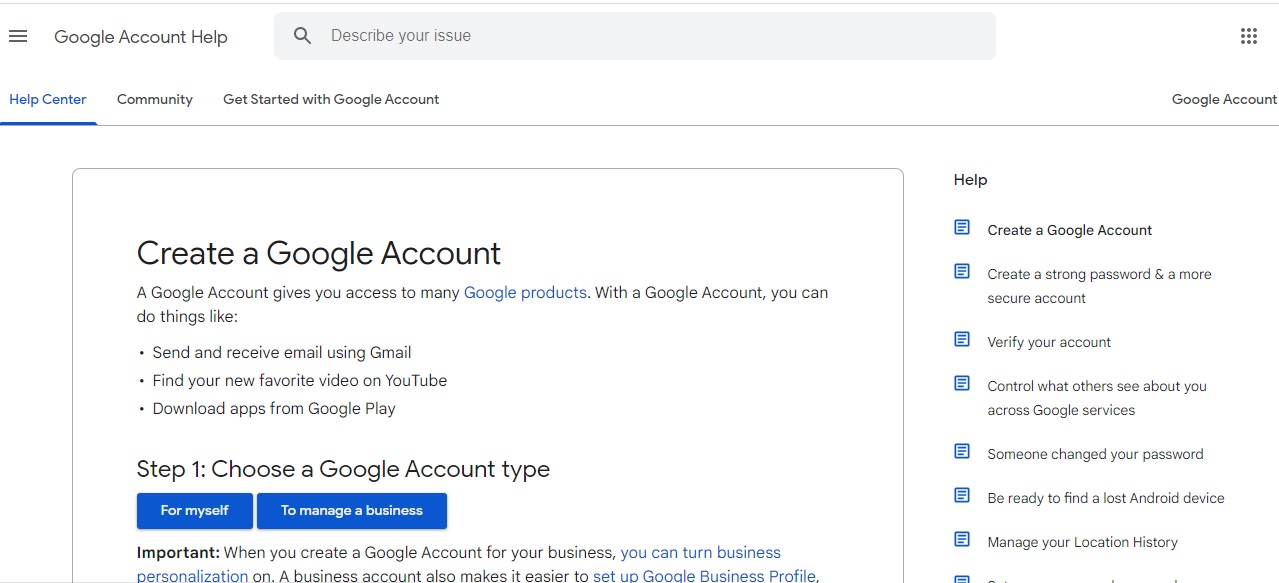This screenshot has height=583, width=1279.
Task: Open Control what others see article
Action: (1097, 398)
